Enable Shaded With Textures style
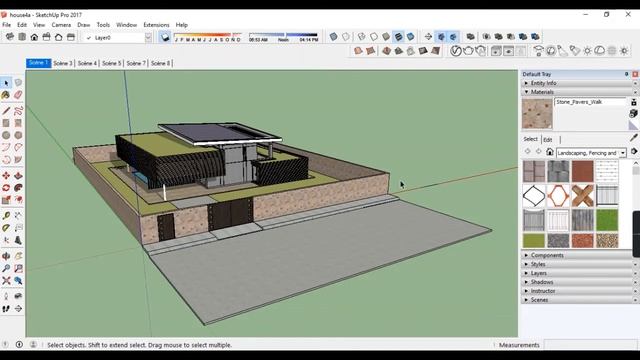 (x=398, y=37)
